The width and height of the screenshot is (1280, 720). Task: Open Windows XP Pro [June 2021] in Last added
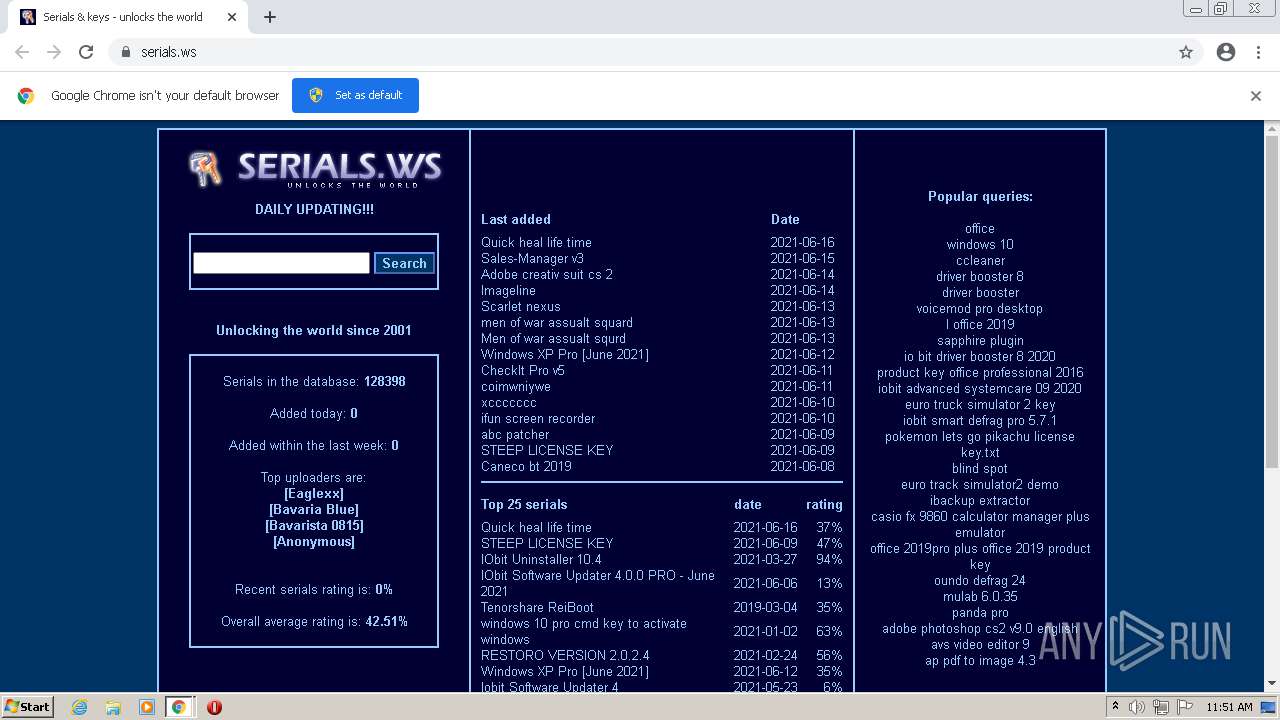[565, 354]
